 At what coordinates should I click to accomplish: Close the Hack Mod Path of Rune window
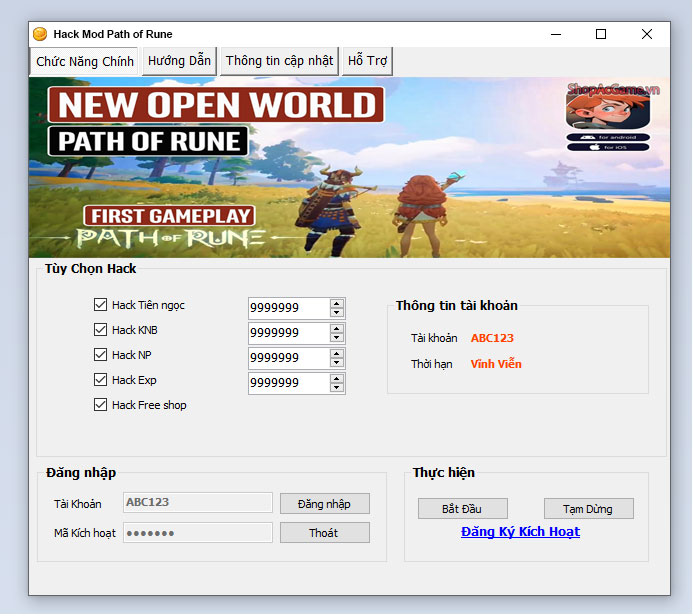647,34
